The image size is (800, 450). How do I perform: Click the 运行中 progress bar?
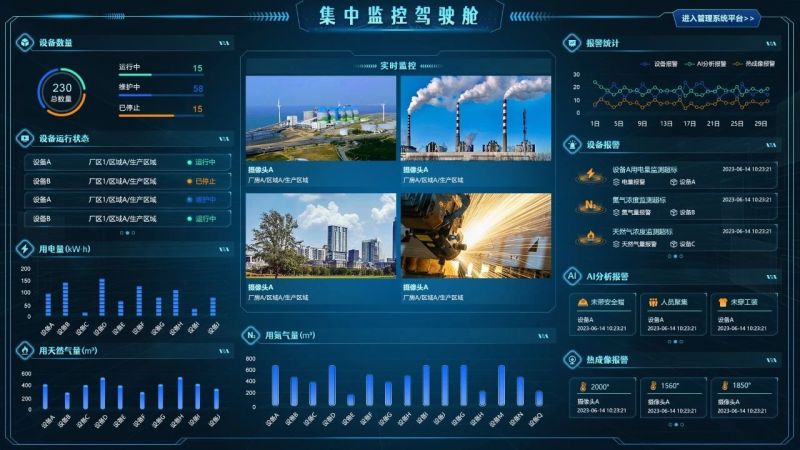point(160,75)
